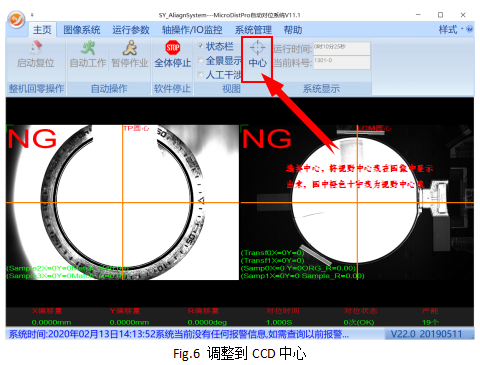480x365 pixels.
Task: Click the 运行时间 display field
Action: pyautogui.click(x=341, y=48)
